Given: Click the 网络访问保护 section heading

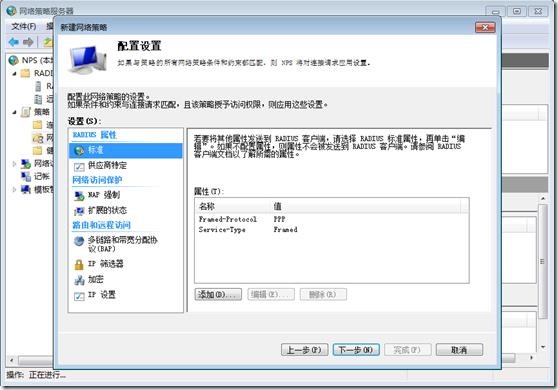Looking at the screenshot, I should click(97, 180).
